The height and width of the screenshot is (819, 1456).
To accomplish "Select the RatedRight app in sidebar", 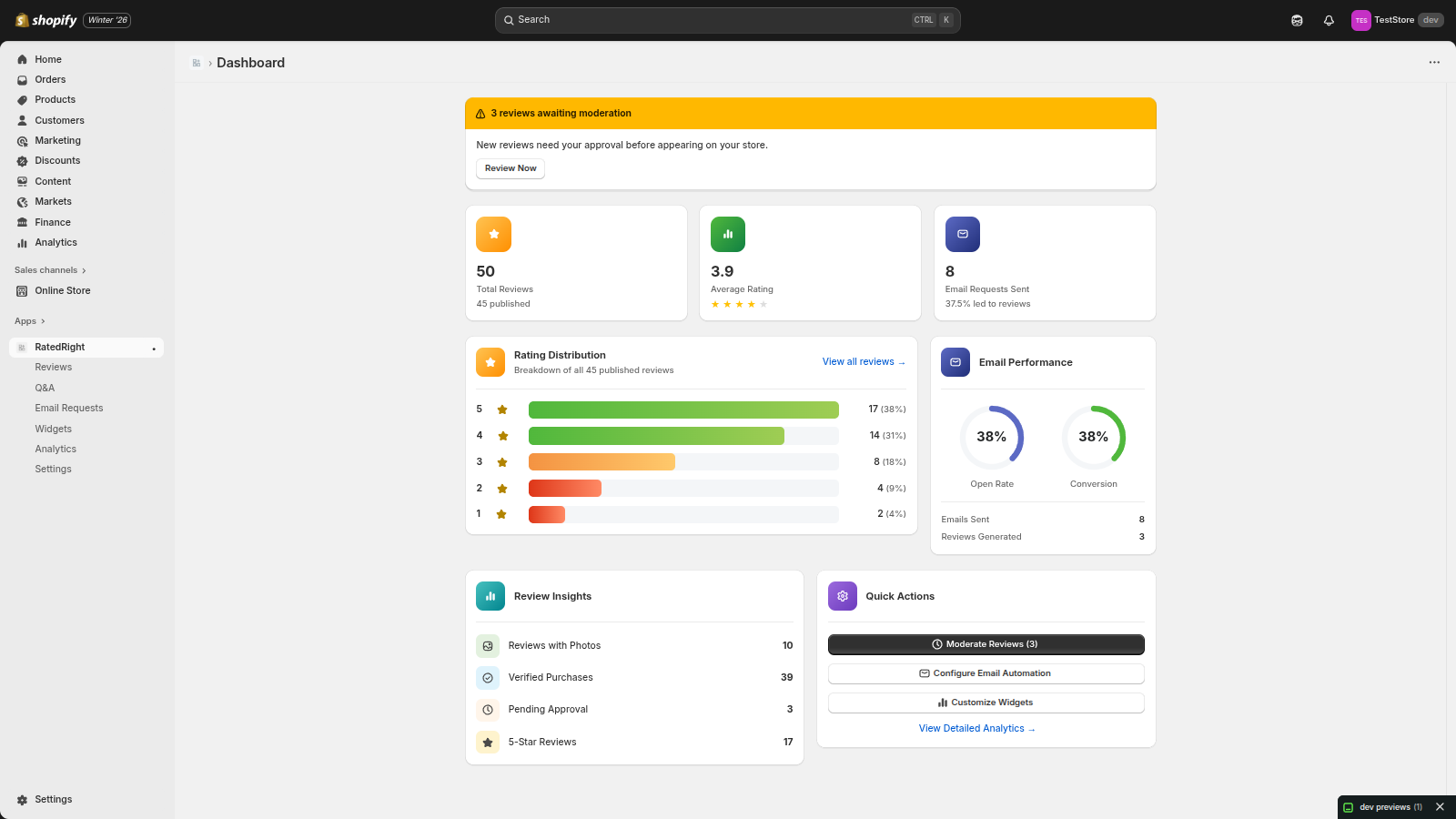I will 60,347.
